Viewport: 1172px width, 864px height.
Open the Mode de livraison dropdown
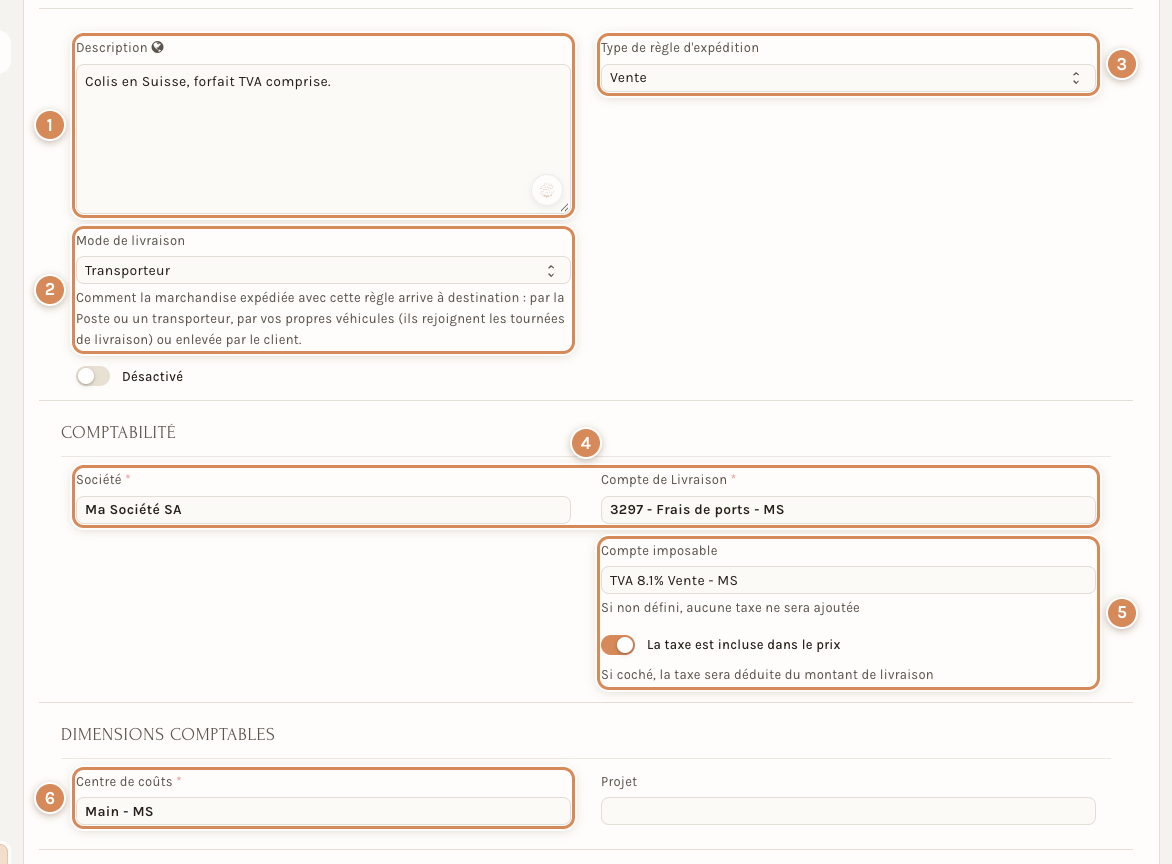pyautogui.click(x=323, y=271)
